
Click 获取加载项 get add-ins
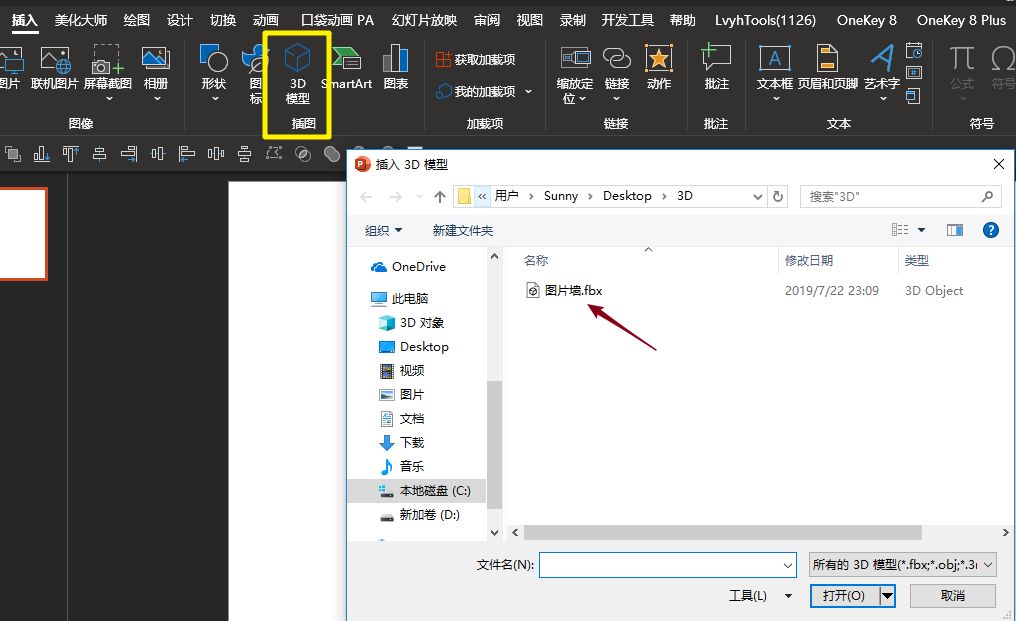pos(476,60)
